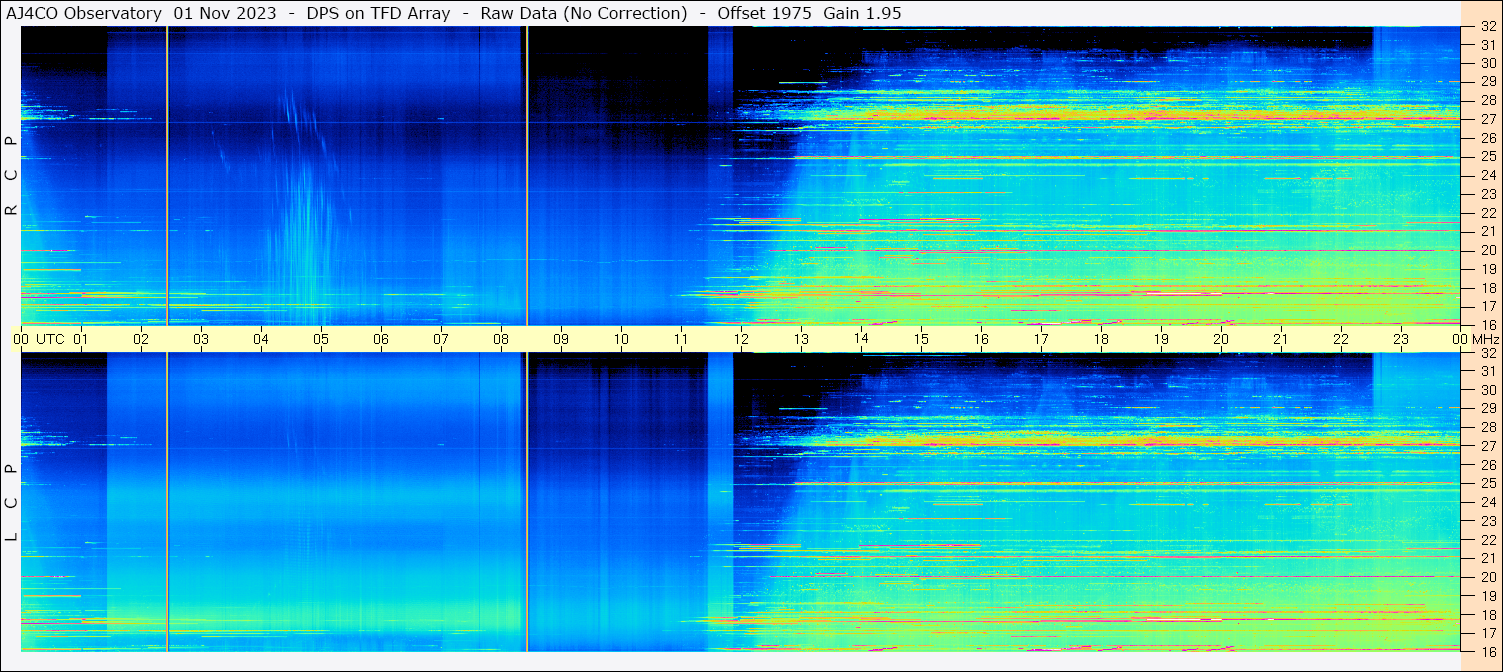This screenshot has width=1503, height=672.
Task: Click second vertical red marker in LCP spectrogram
Action: coord(527,500)
